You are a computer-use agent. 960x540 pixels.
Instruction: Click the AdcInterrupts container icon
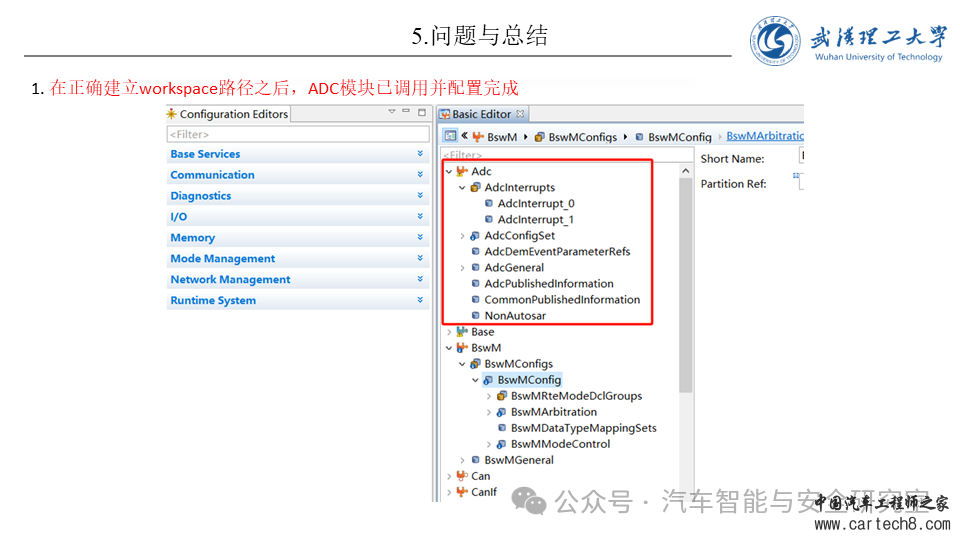475,187
